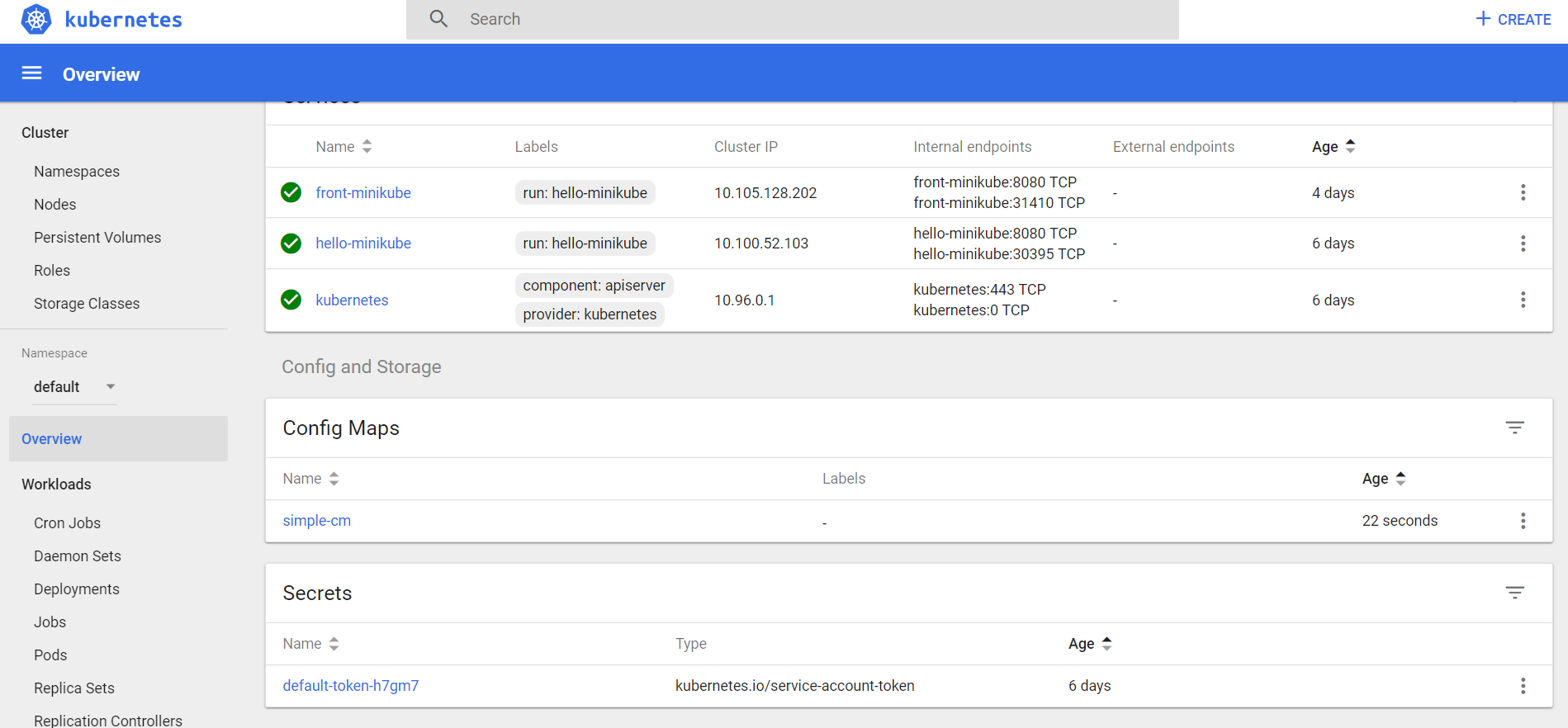This screenshot has height=728, width=1568.
Task: Click the Config Maps filter icon
Action: tap(1514, 428)
